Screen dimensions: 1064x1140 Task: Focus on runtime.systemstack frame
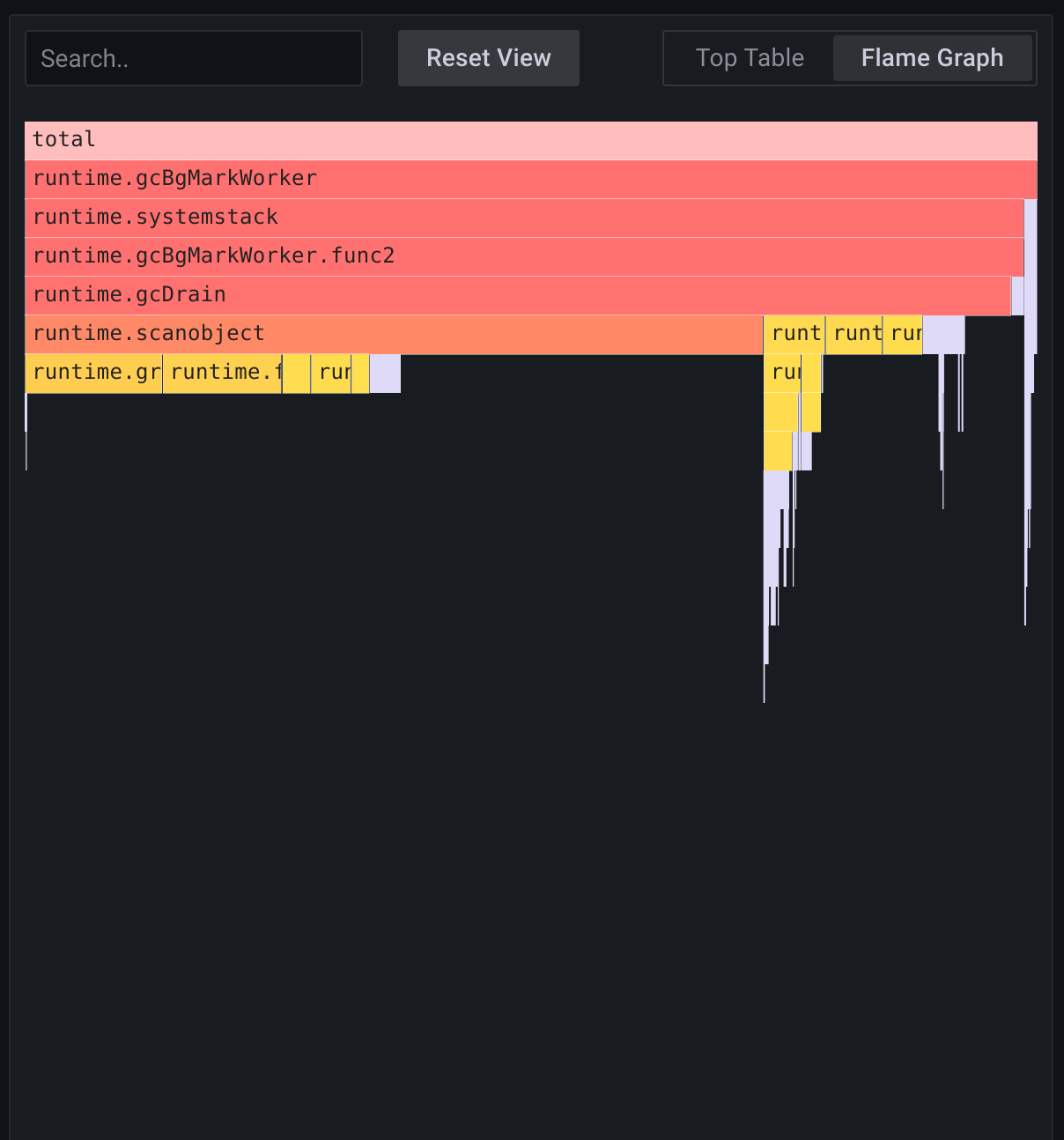(524, 218)
